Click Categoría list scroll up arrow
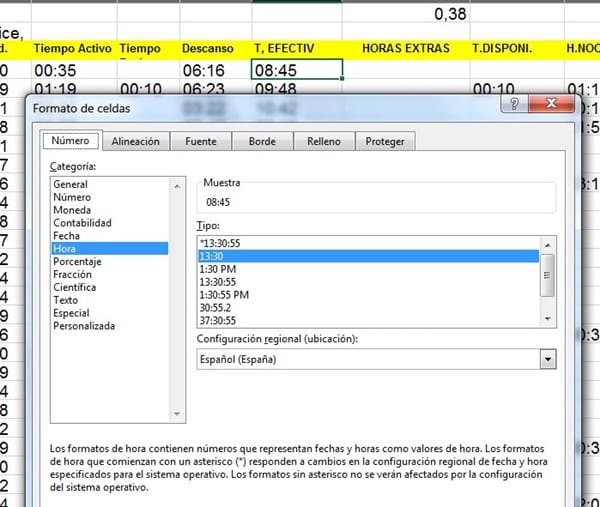This screenshot has height=507, width=600. [x=177, y=186]
